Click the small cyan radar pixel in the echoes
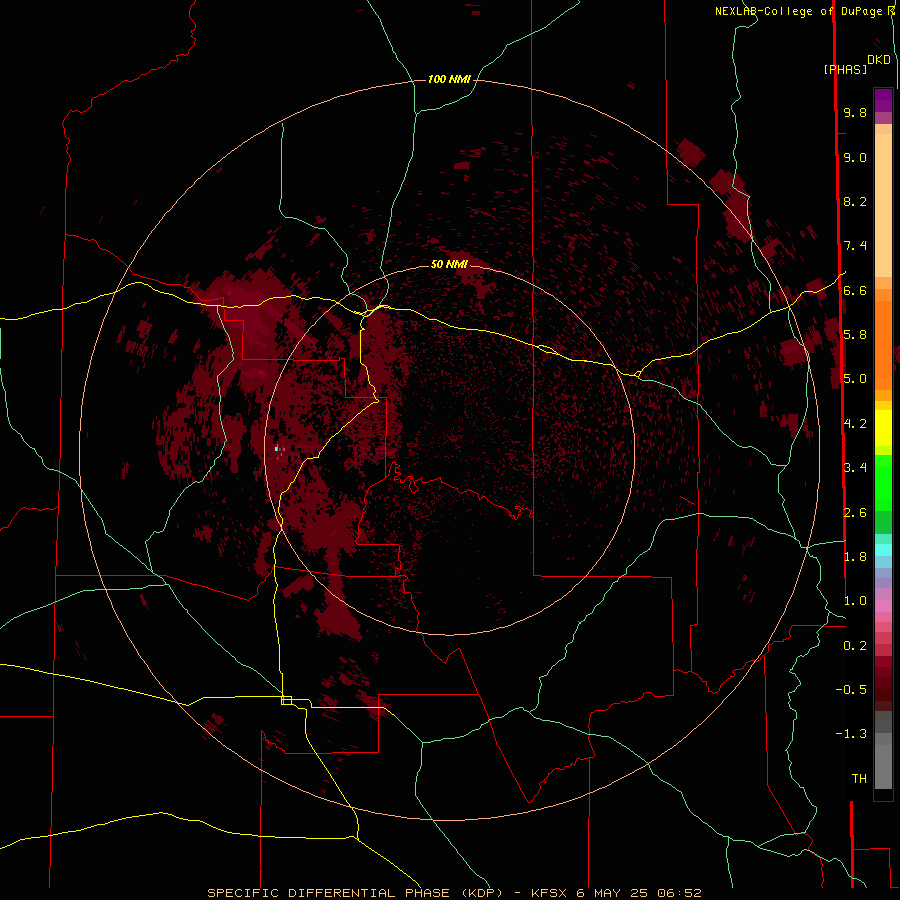The width and height of the screenshot is (900, 900). point(277,448)
